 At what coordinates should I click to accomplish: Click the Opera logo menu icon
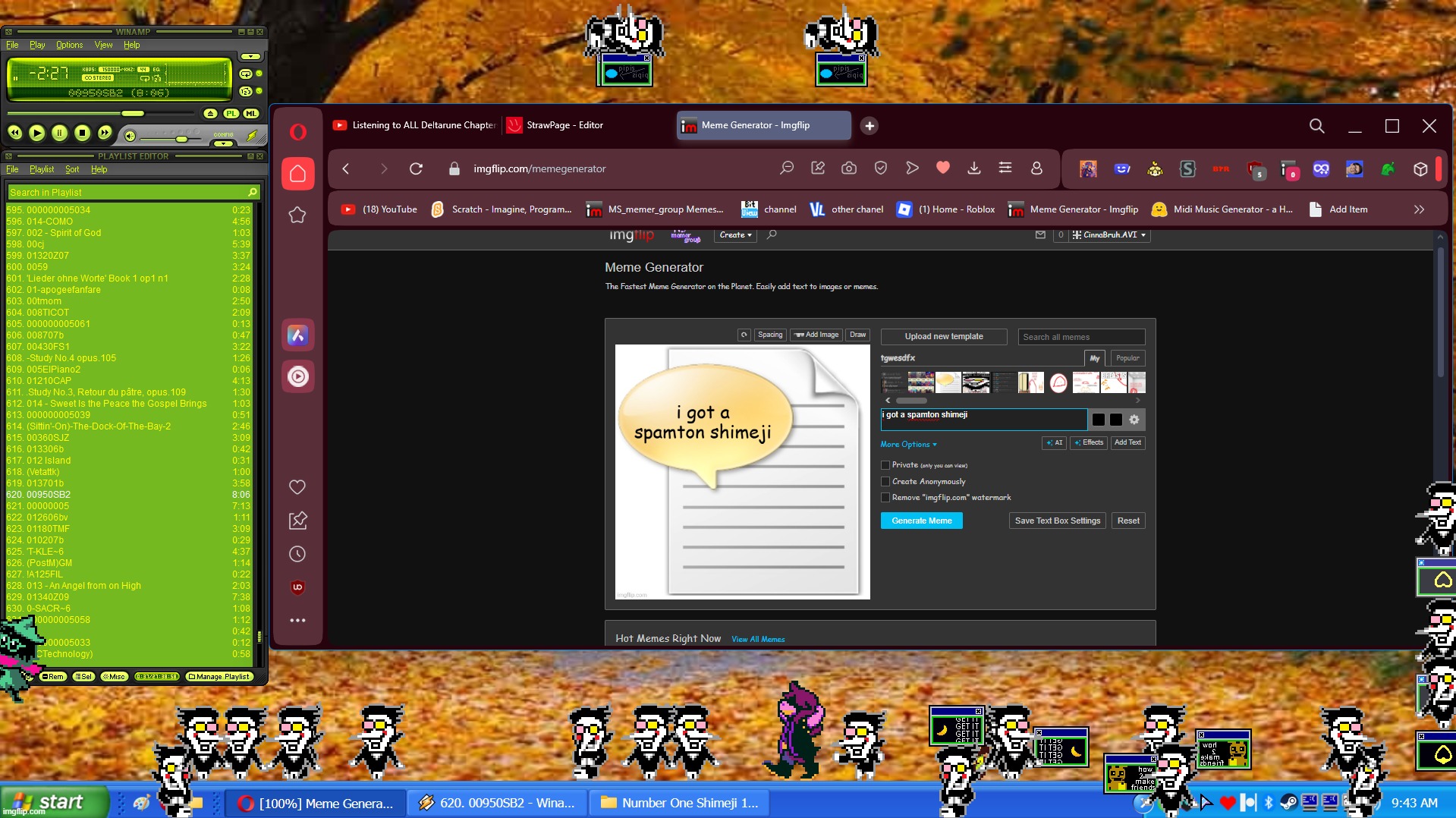[x=298, y=132]
